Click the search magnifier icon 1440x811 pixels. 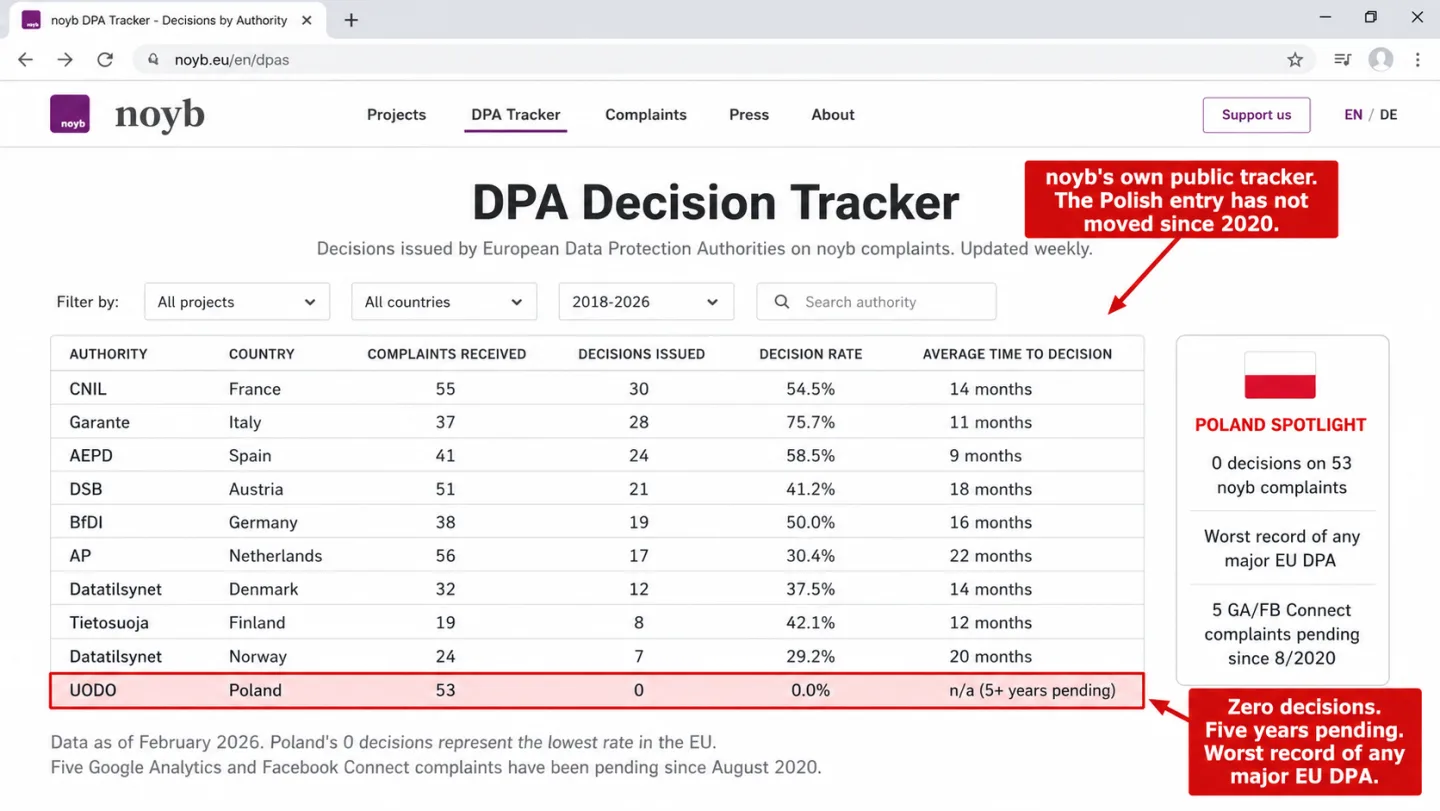point(783,302)
